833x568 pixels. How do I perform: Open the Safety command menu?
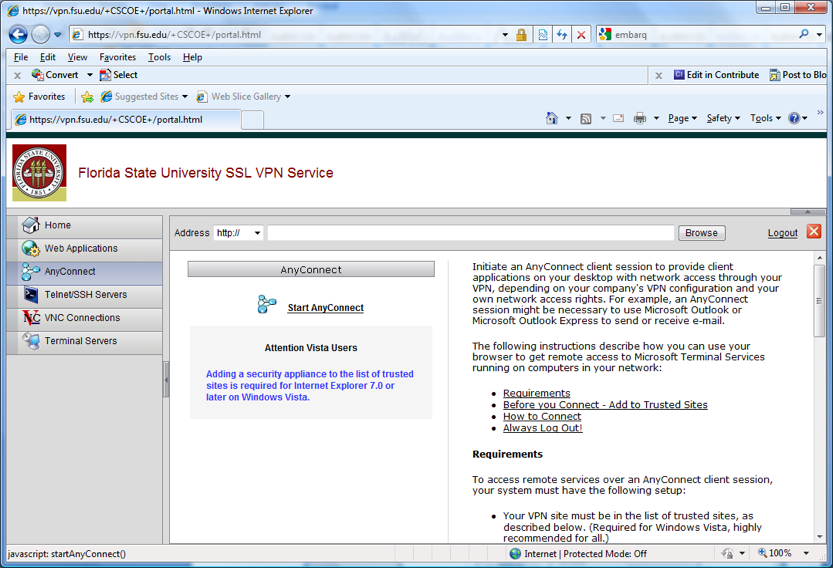click(723, 118)
